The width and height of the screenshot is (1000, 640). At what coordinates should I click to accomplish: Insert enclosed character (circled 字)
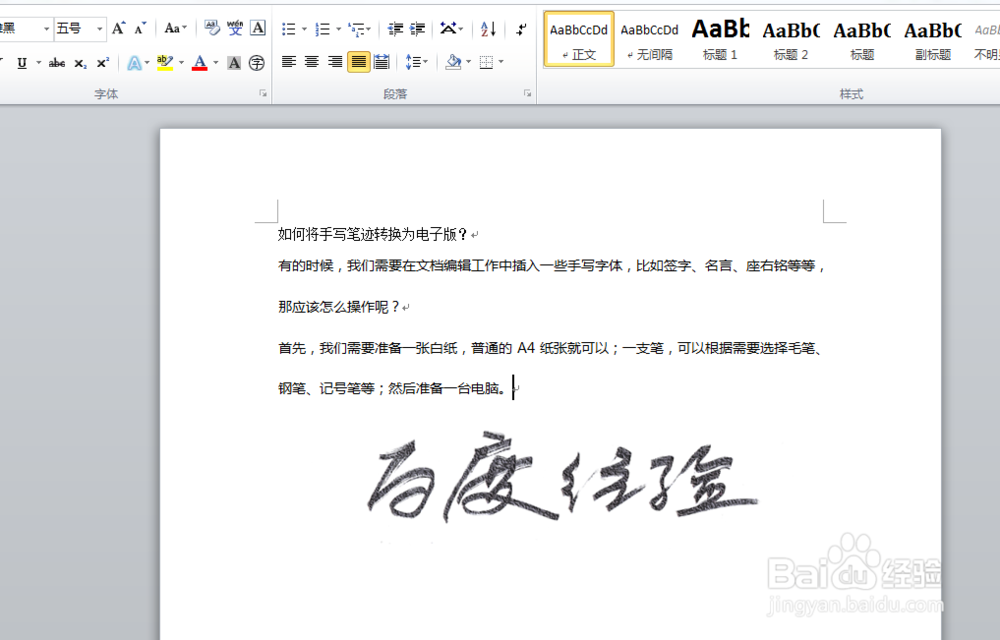click(x=256, y=62)
